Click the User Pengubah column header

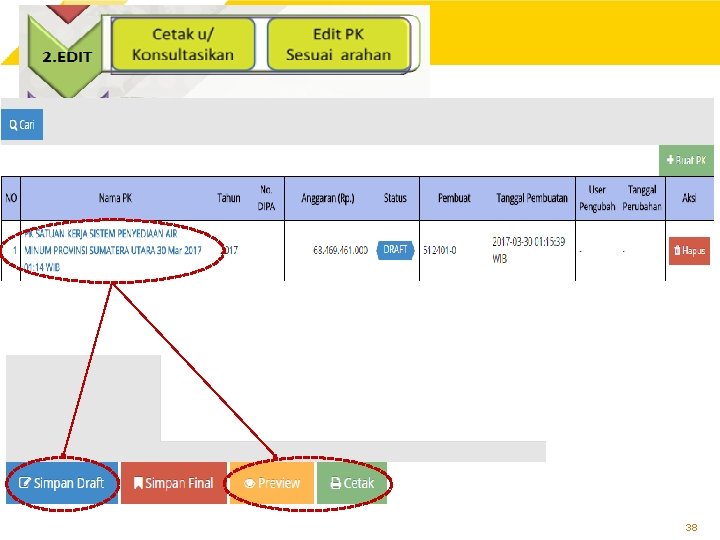(x=597, y=198)
